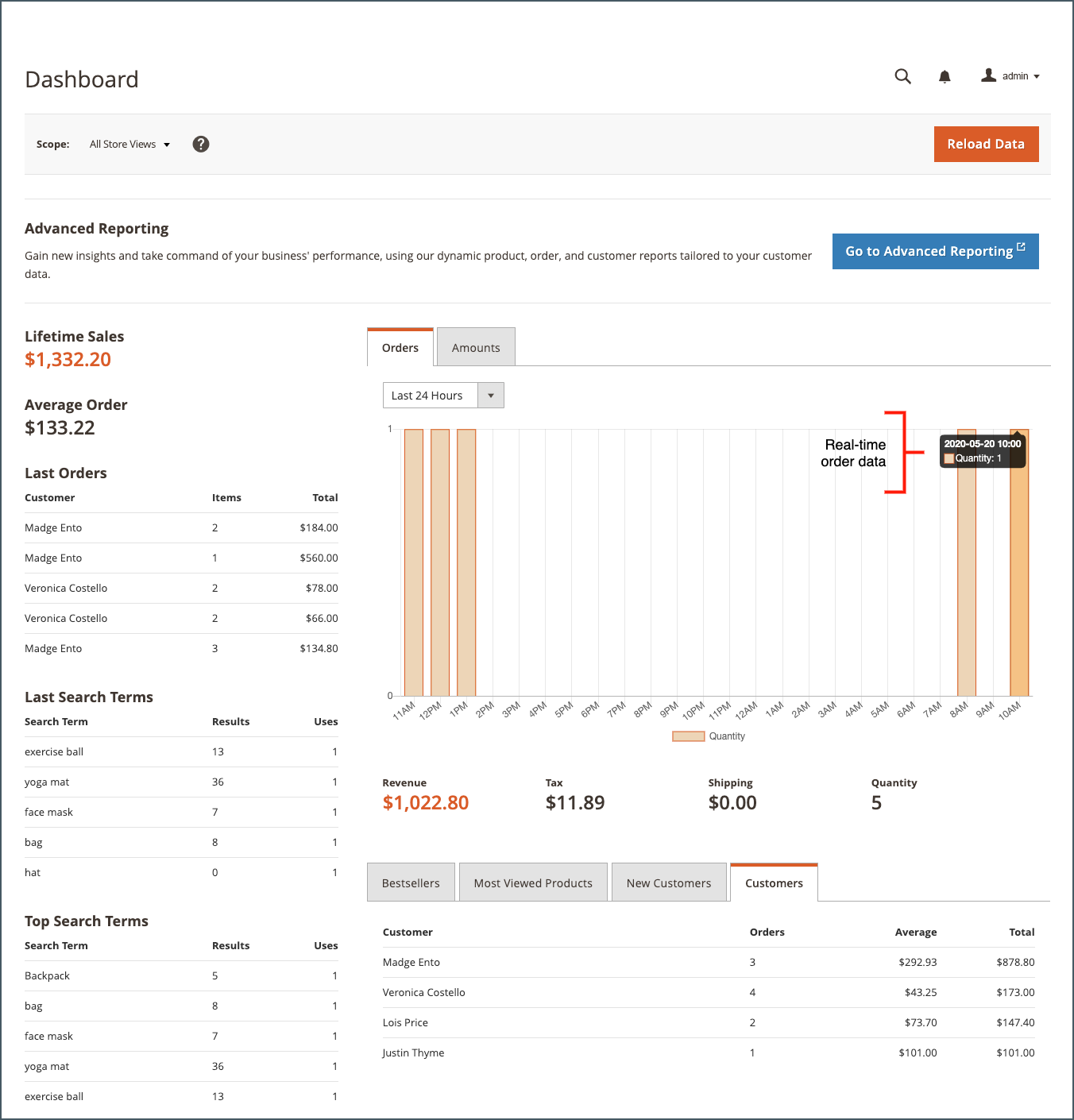Click Madge Ento in the Customers table
This screenshot has width=1074, height=1120.
point(411,962)
